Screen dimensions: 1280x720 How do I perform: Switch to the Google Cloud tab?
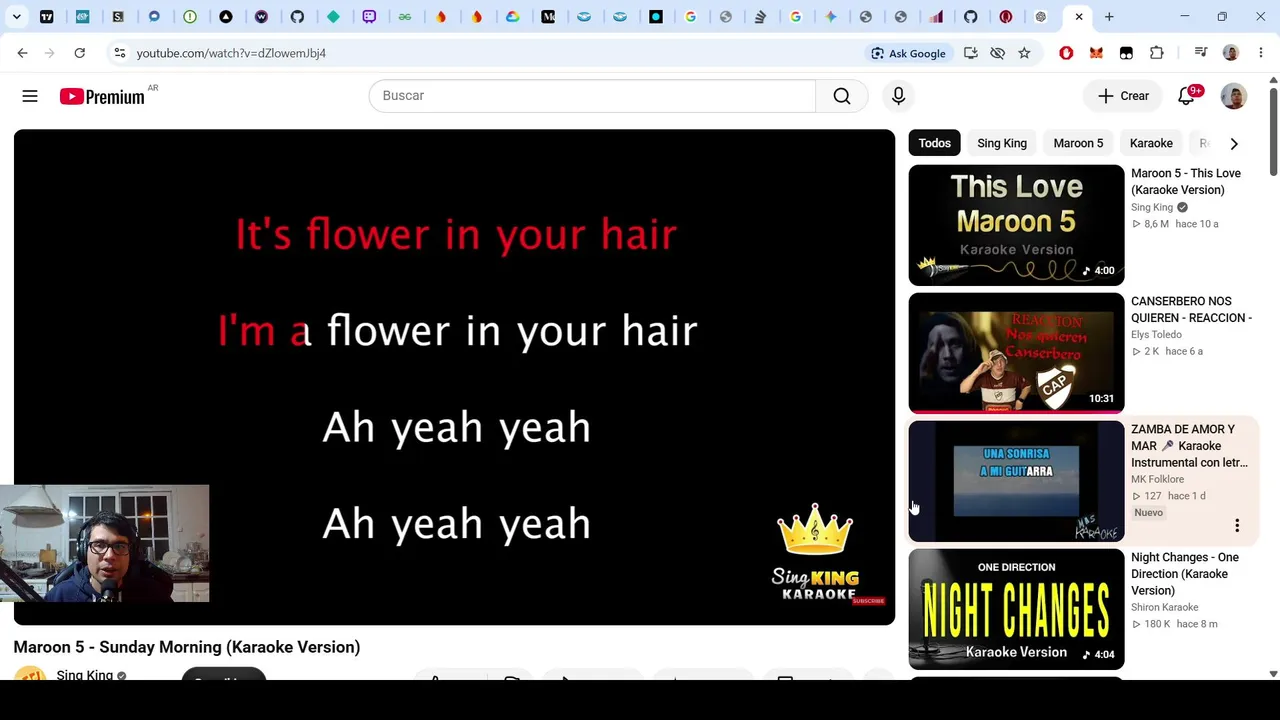[x=512, y=17]
